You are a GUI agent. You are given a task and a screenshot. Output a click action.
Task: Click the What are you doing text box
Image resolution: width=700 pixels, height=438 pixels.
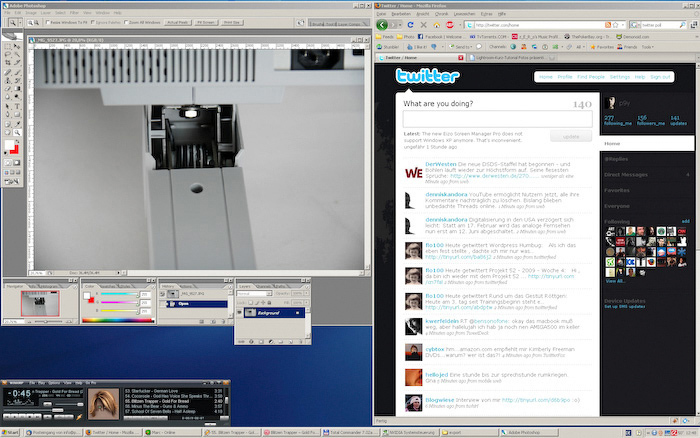click(x=497, y=119)
